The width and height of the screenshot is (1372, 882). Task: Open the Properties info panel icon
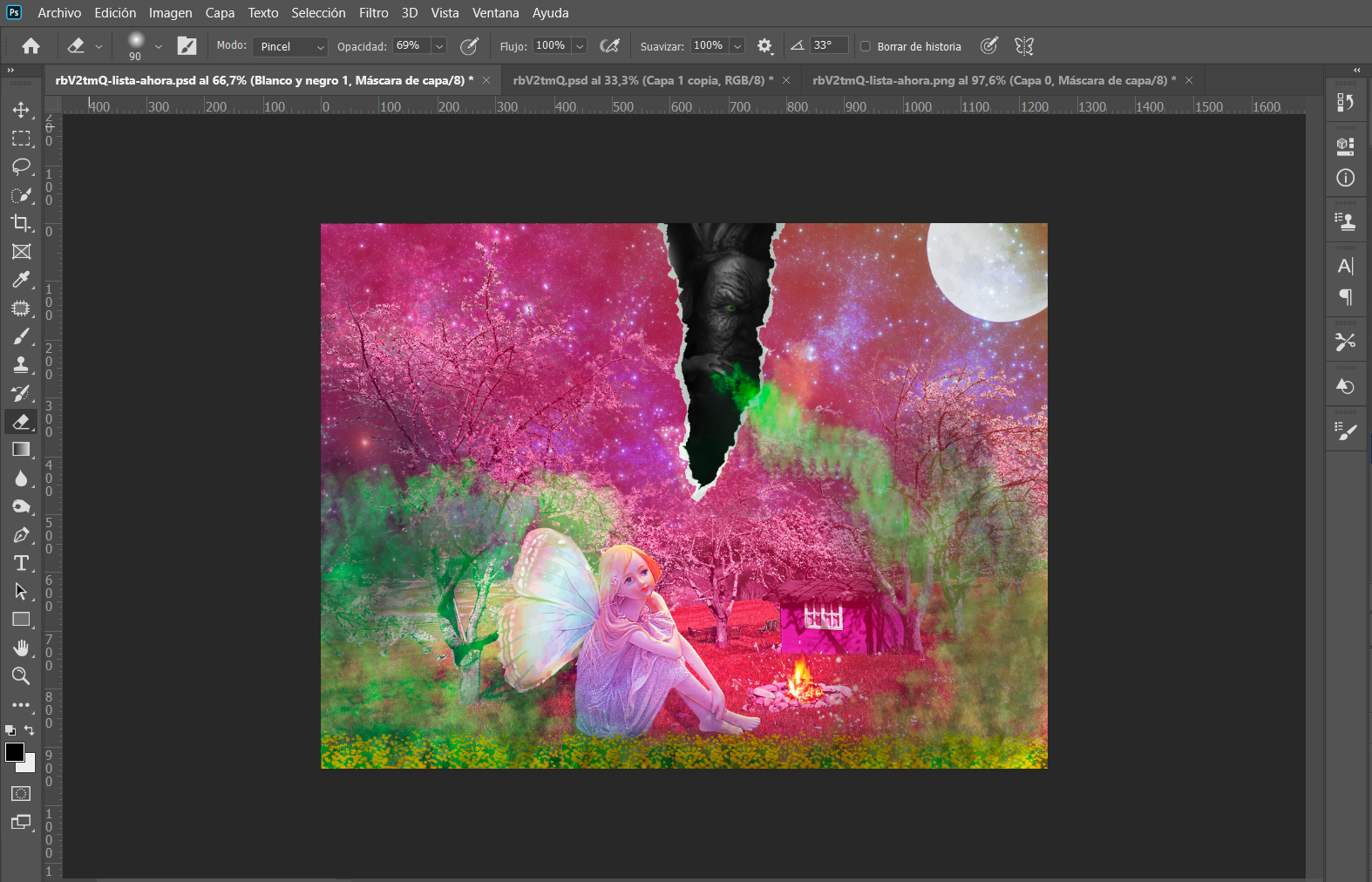point(1345,178)
